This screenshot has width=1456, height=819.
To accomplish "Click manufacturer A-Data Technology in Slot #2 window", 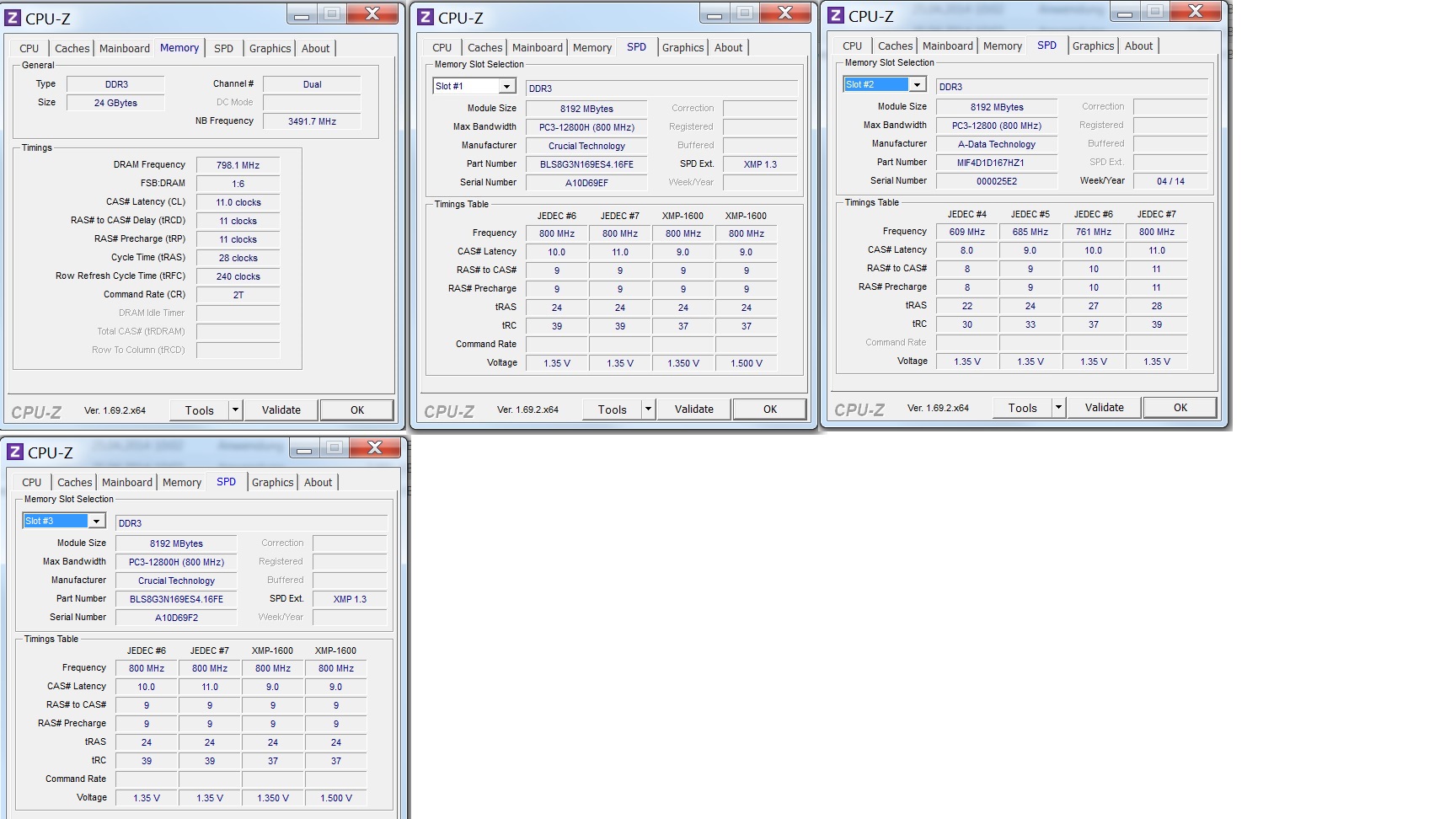I will [997, 144].
